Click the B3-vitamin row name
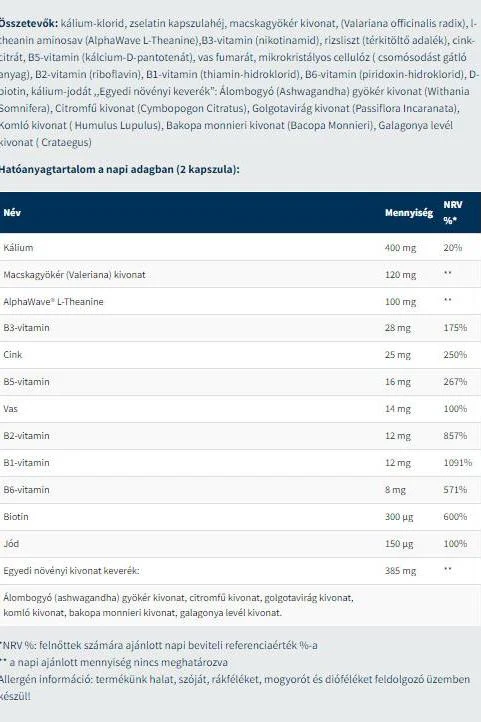Screen dimensions: 481x722 click(x=26, y=328)
